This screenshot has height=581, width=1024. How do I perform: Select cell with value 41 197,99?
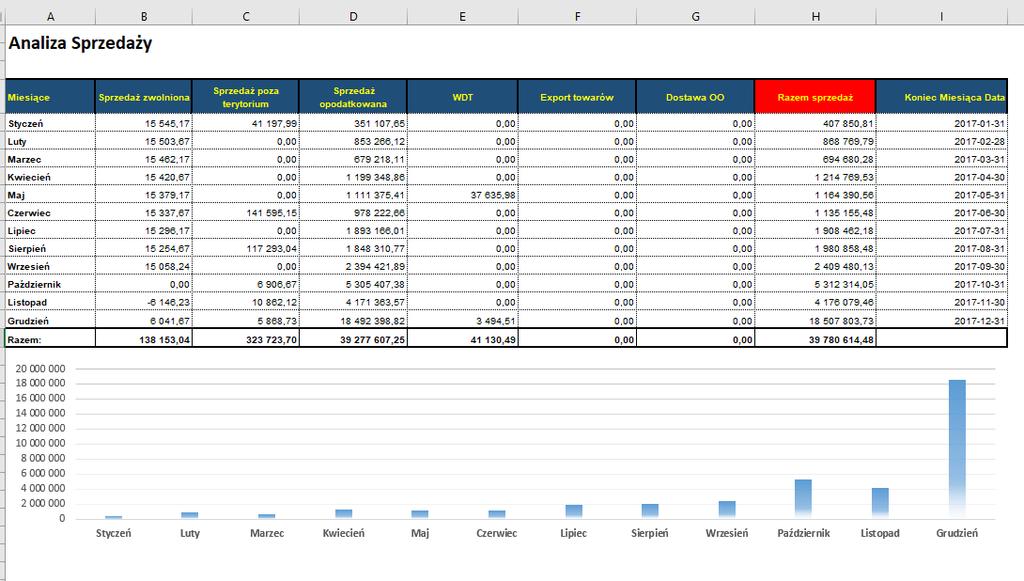[x=246, y=123]
